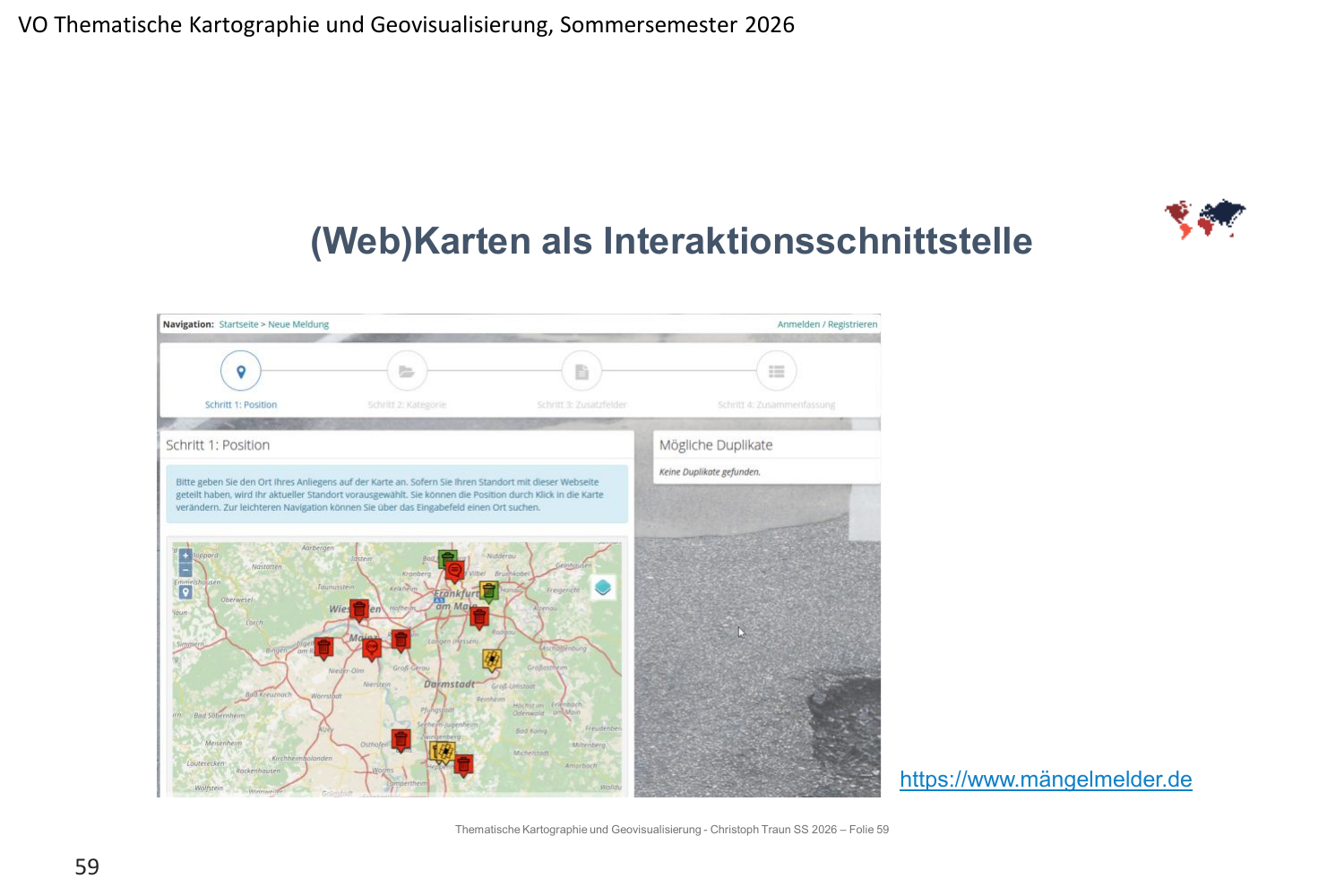Open the mängelmelder.de hyperlink

pos(1046,780)
